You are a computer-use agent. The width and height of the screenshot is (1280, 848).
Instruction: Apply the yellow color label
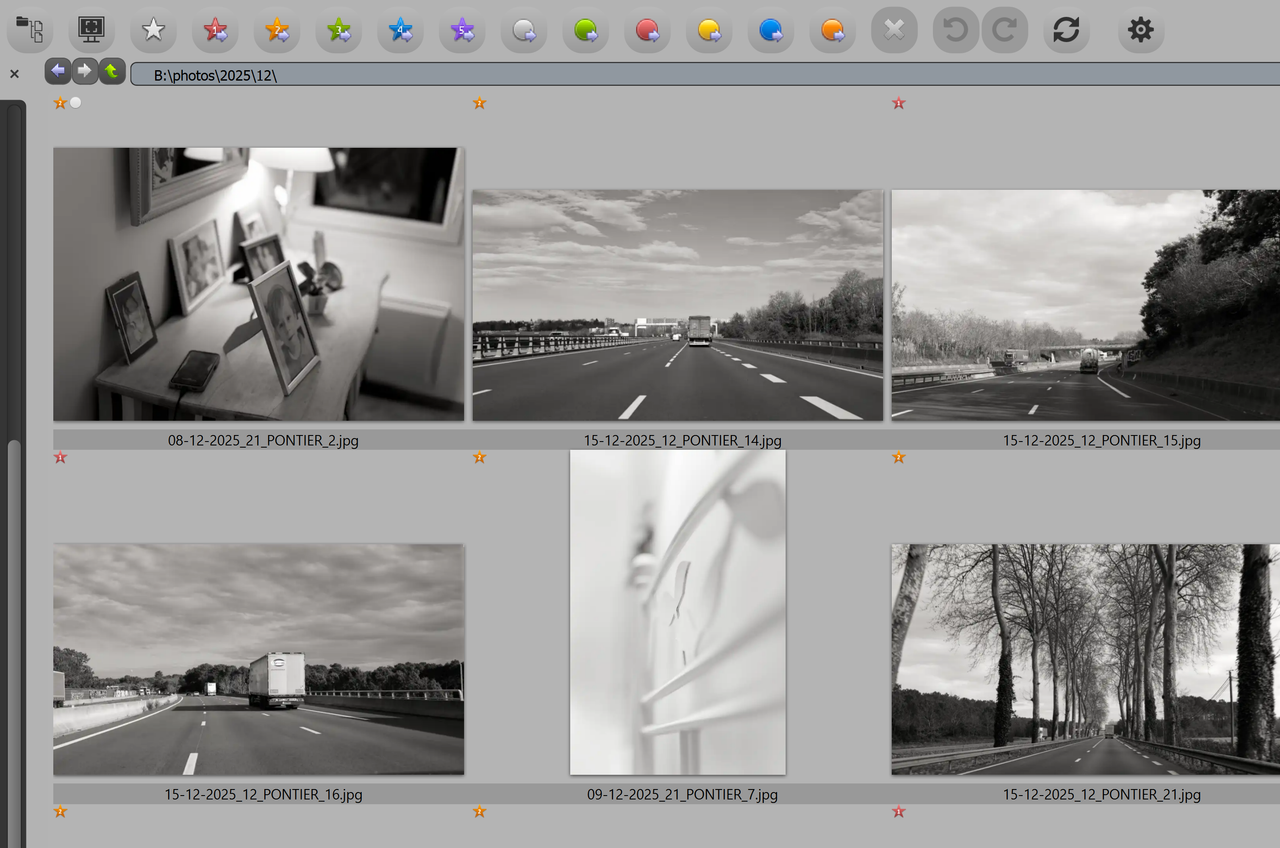[x=709, y=30]
